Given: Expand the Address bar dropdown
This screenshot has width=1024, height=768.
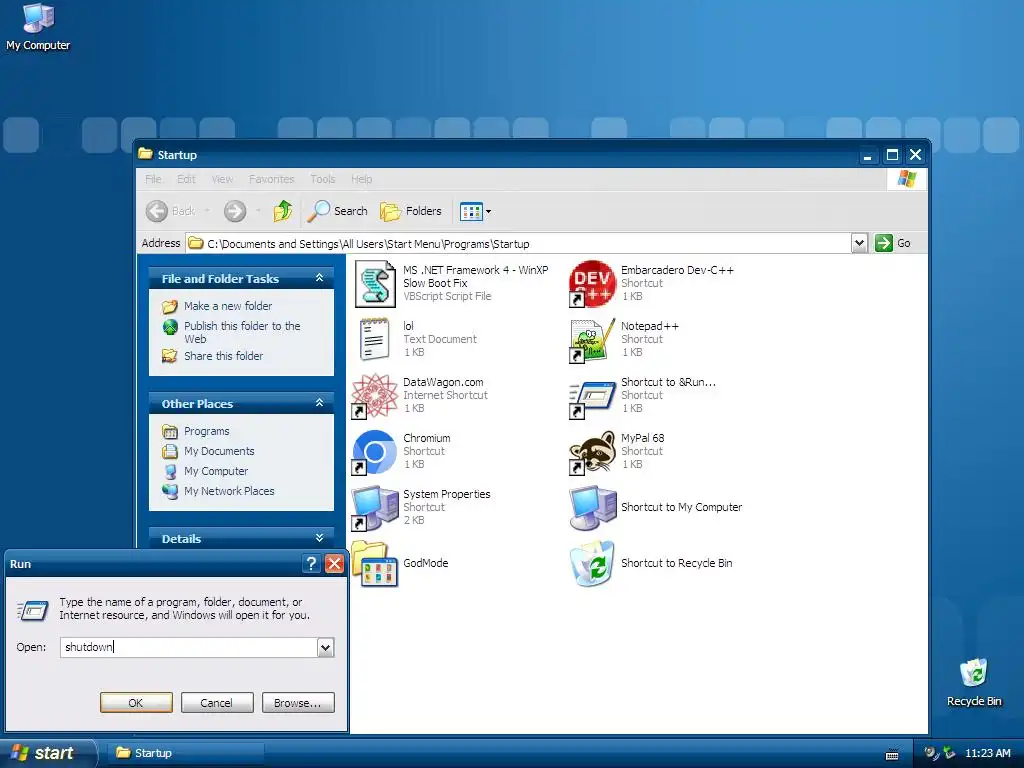Looking at the screenshot, I should click(x=859, y=244).
